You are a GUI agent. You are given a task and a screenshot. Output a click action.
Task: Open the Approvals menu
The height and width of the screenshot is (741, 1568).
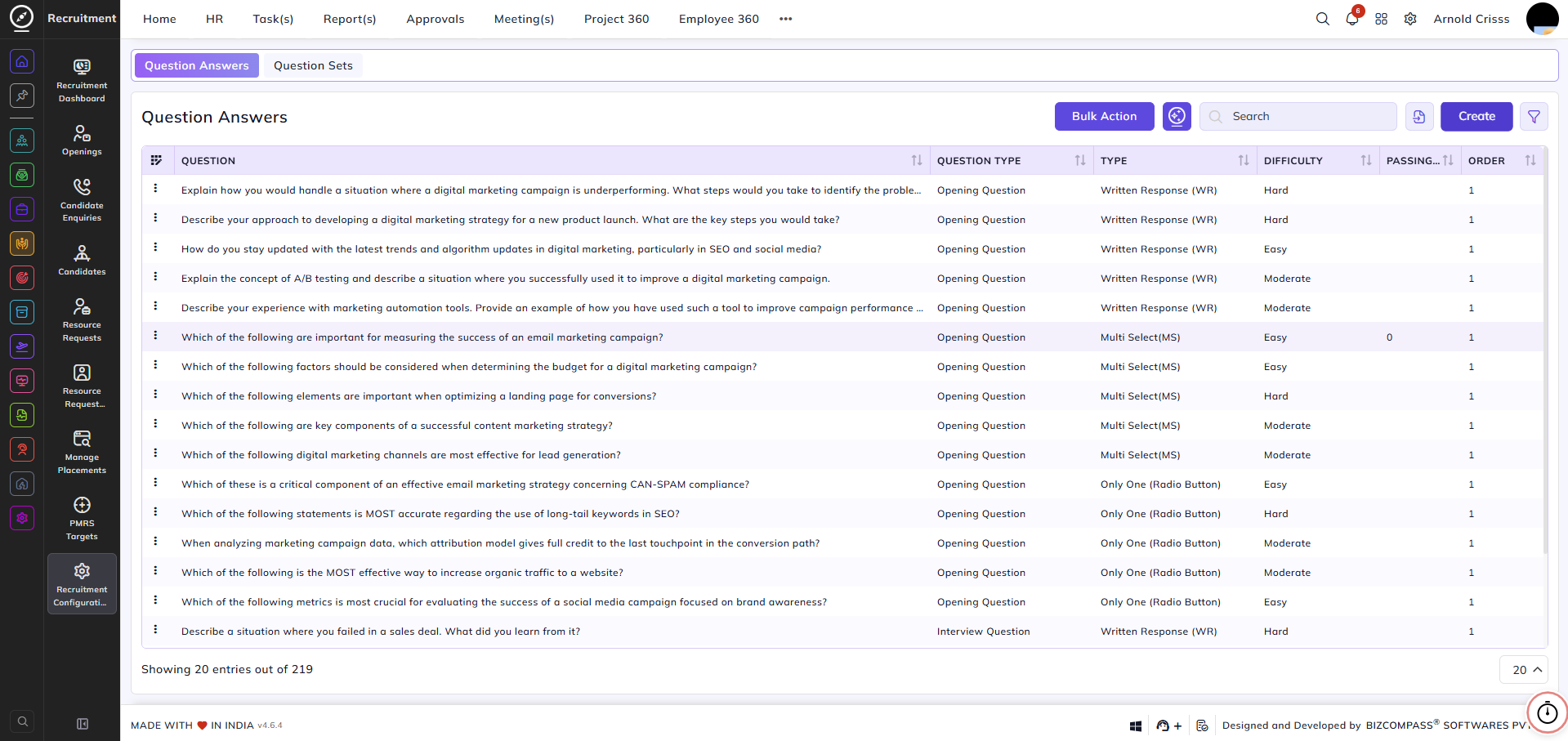pos(435,19)
